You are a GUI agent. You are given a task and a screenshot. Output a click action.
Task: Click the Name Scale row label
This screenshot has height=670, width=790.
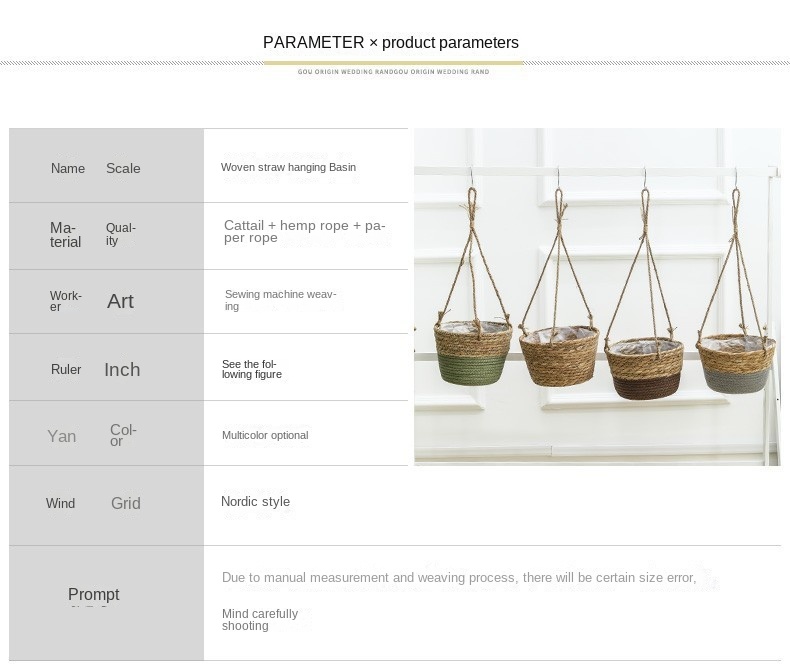(x=95, y=168)
